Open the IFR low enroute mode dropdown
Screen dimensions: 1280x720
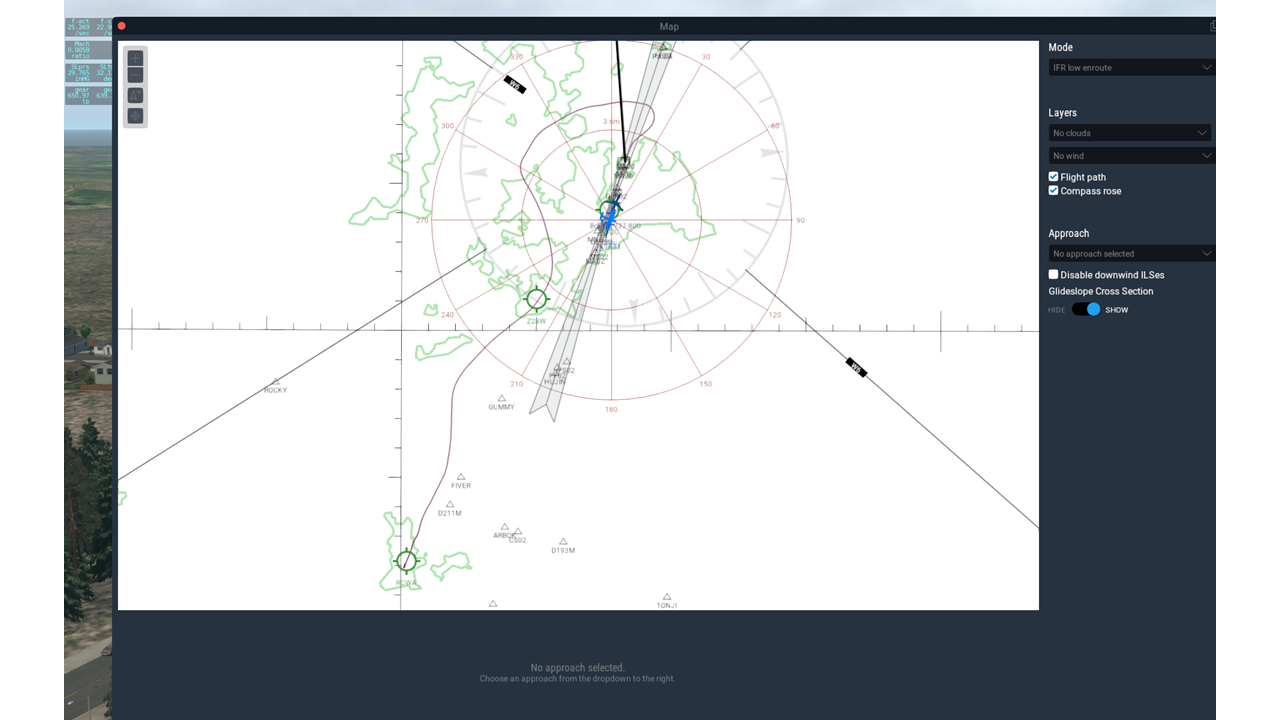(x=1131, y=68)
